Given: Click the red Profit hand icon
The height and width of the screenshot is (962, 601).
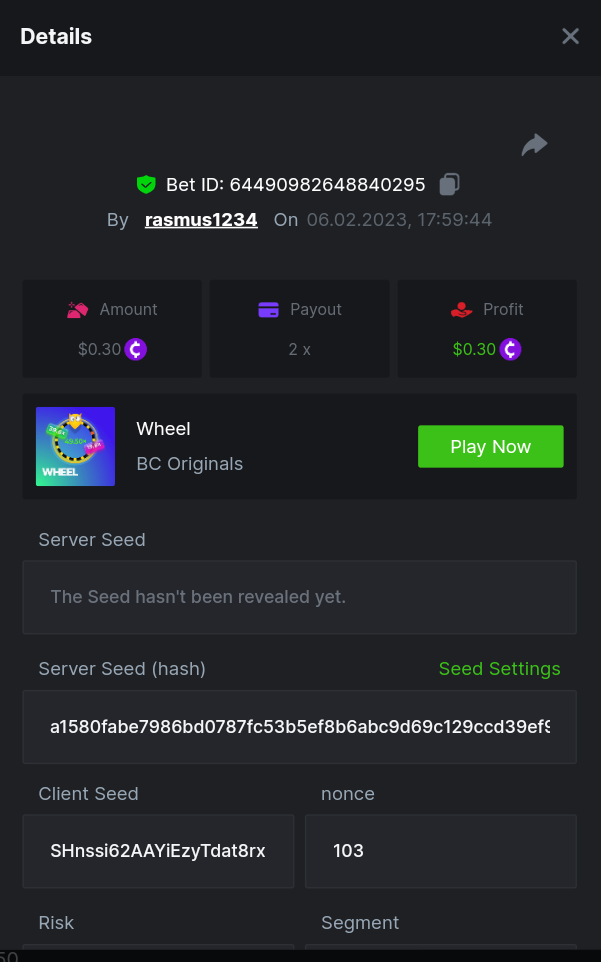Looking at the screenshot, I should pos(461,310).
